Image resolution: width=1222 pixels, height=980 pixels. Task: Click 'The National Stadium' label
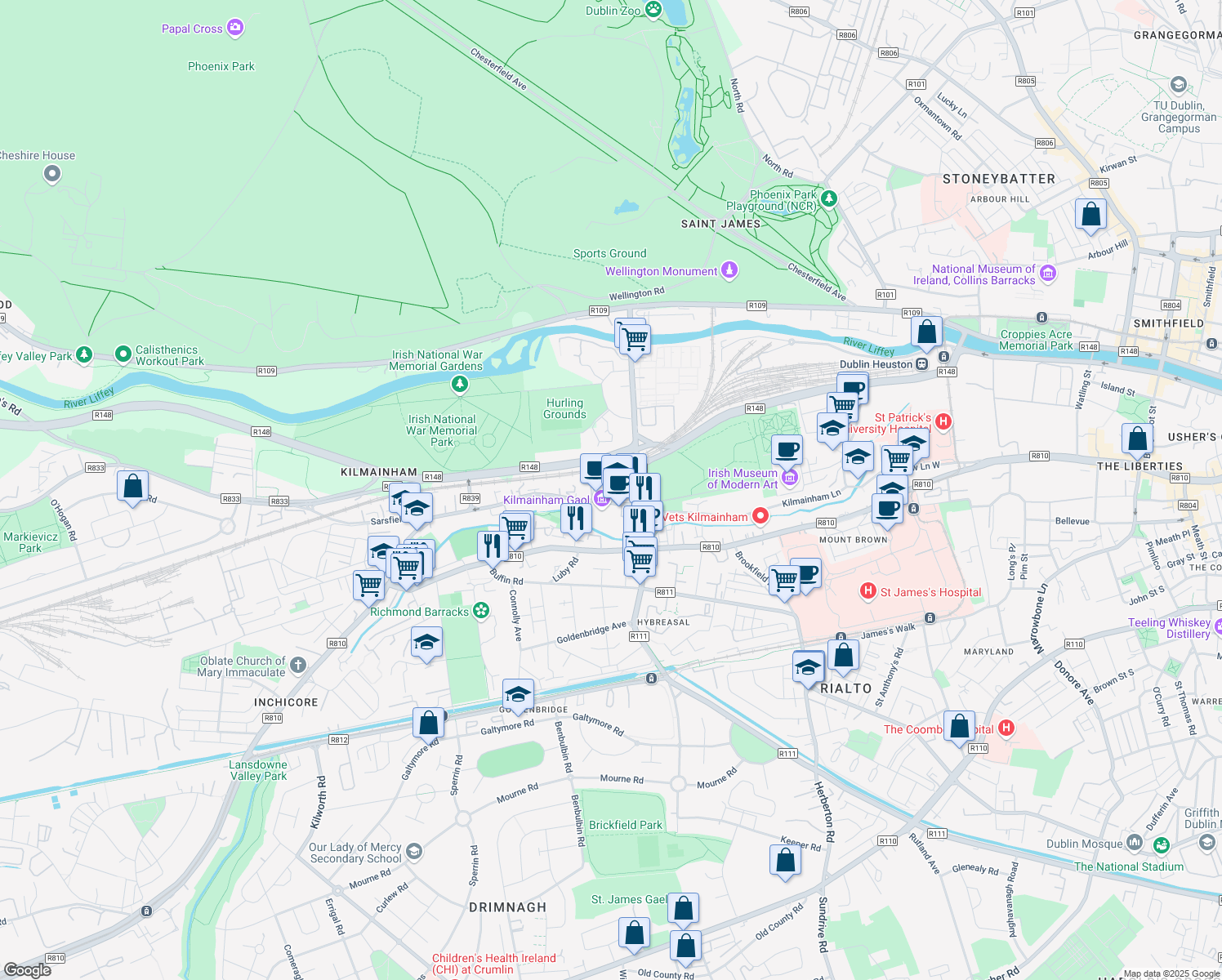[1129, 866]
